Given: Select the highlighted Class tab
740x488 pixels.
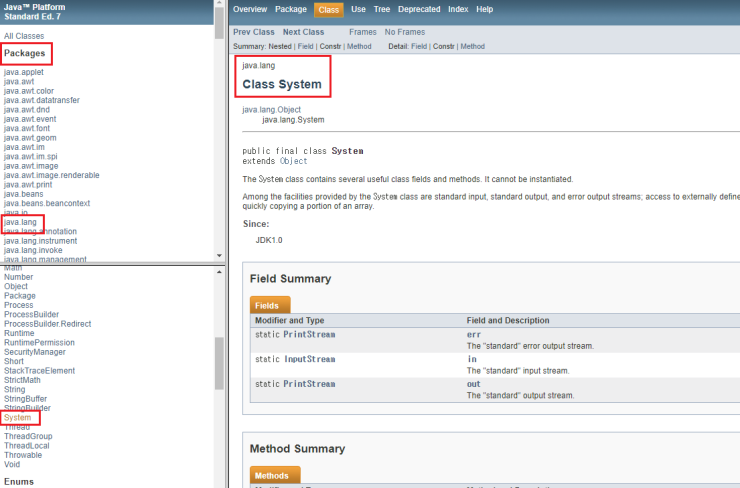Looking at the screenshot, I should [328, 9].
